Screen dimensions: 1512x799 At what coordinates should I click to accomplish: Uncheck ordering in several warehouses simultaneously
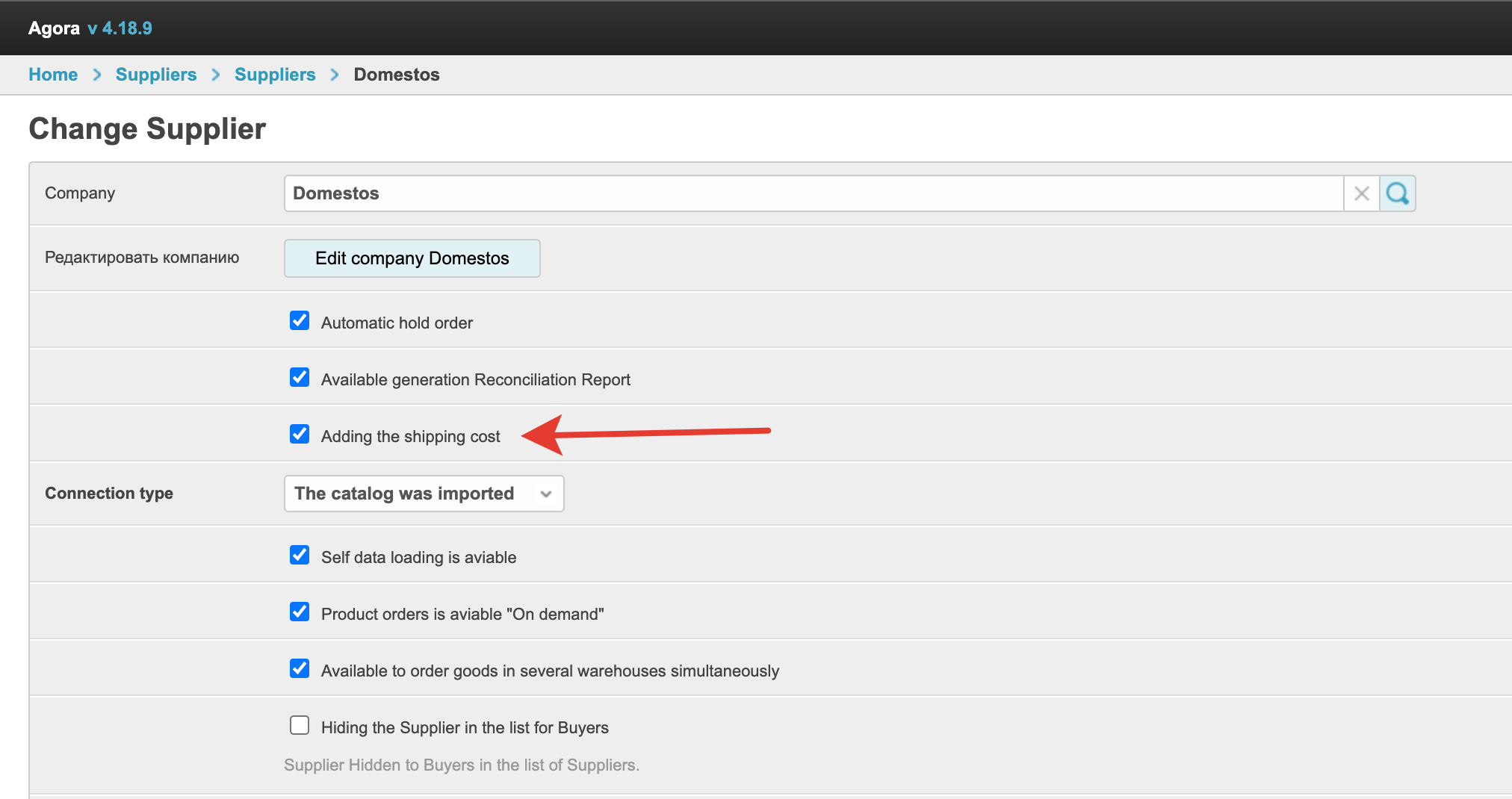[300, 669]
